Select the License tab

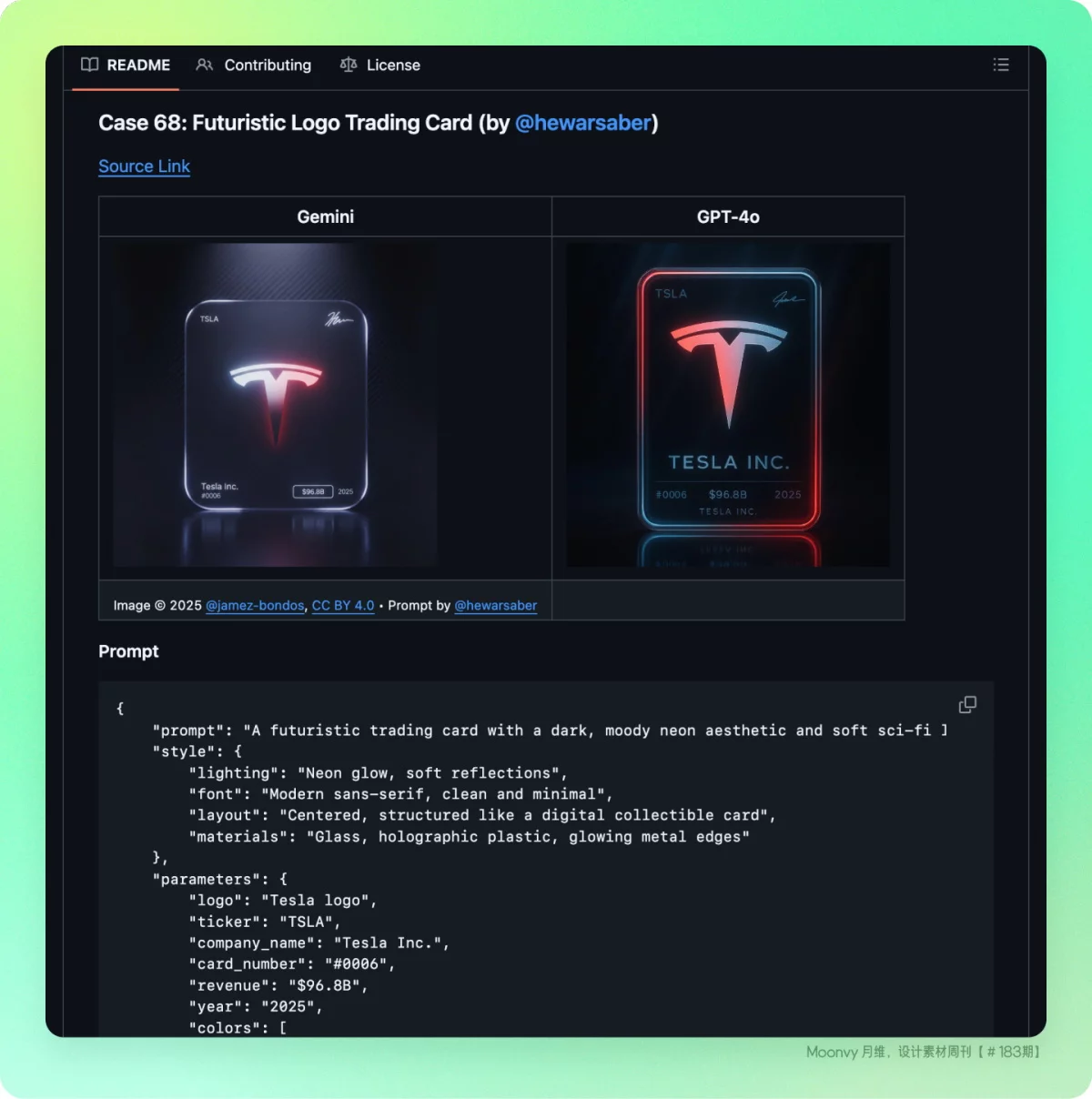392,66
